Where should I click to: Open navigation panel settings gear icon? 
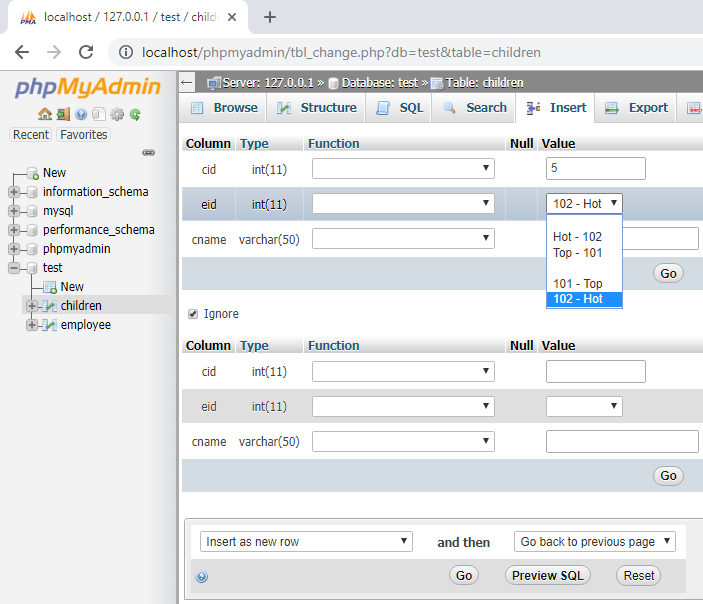click(117, 114)
